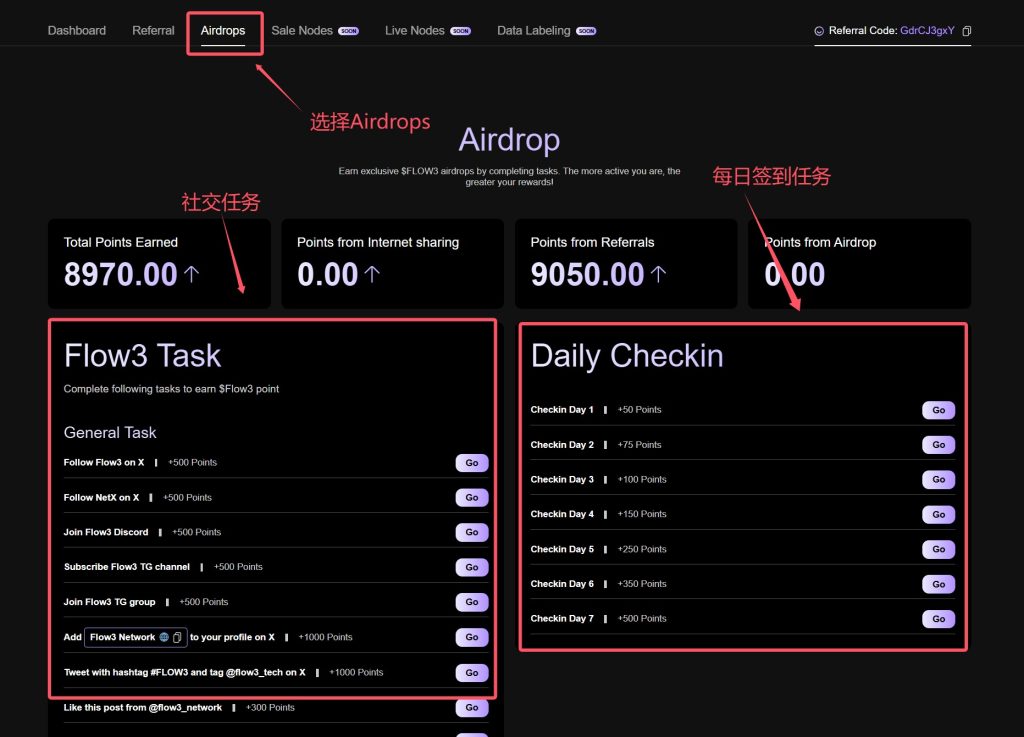Click the SOON badge next to Live Nodes
Viewport: 1024px width, 737px height.
pos(460,31)
